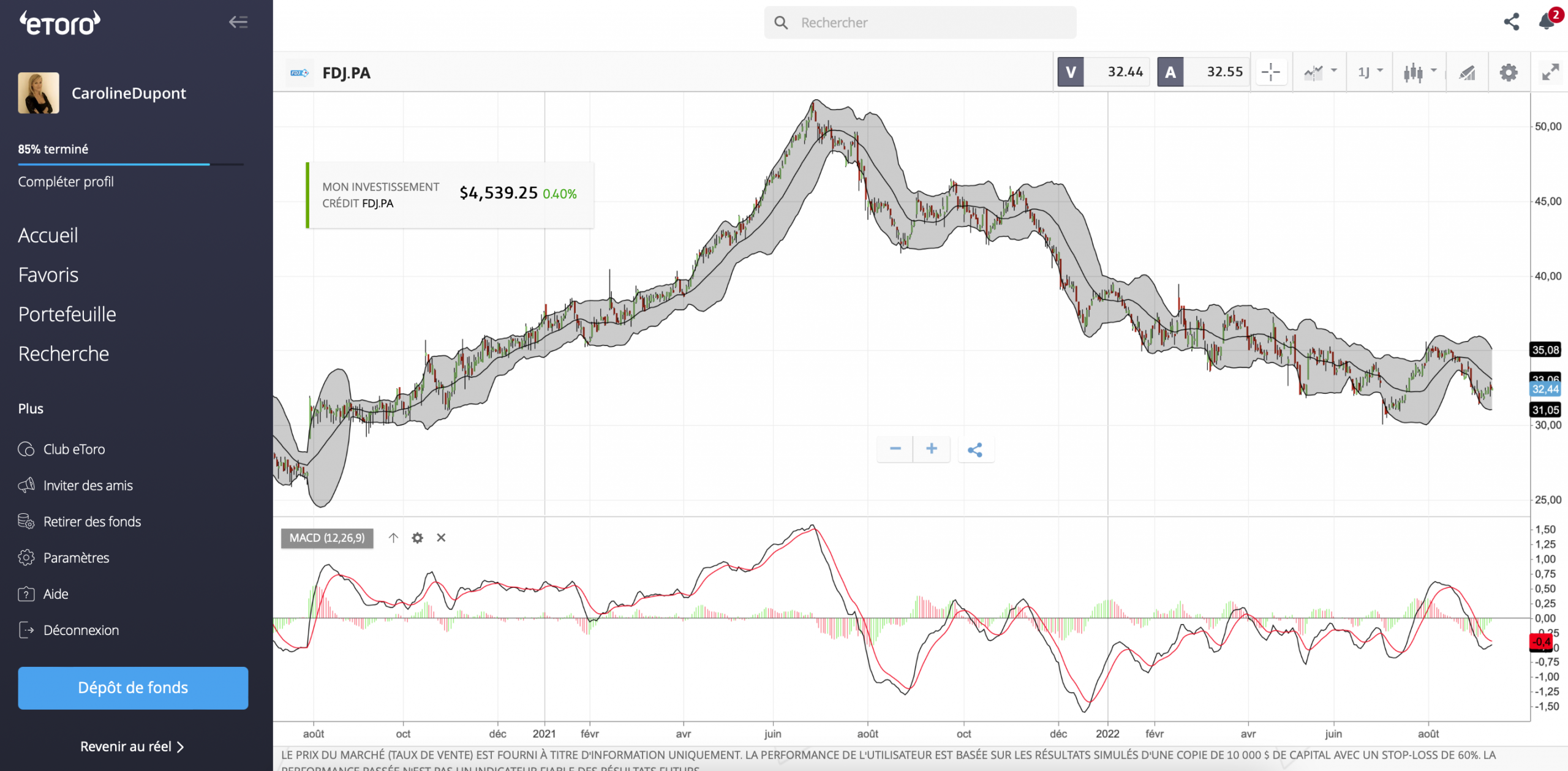Click the Aide question mark icon

[x=26, y=593]
